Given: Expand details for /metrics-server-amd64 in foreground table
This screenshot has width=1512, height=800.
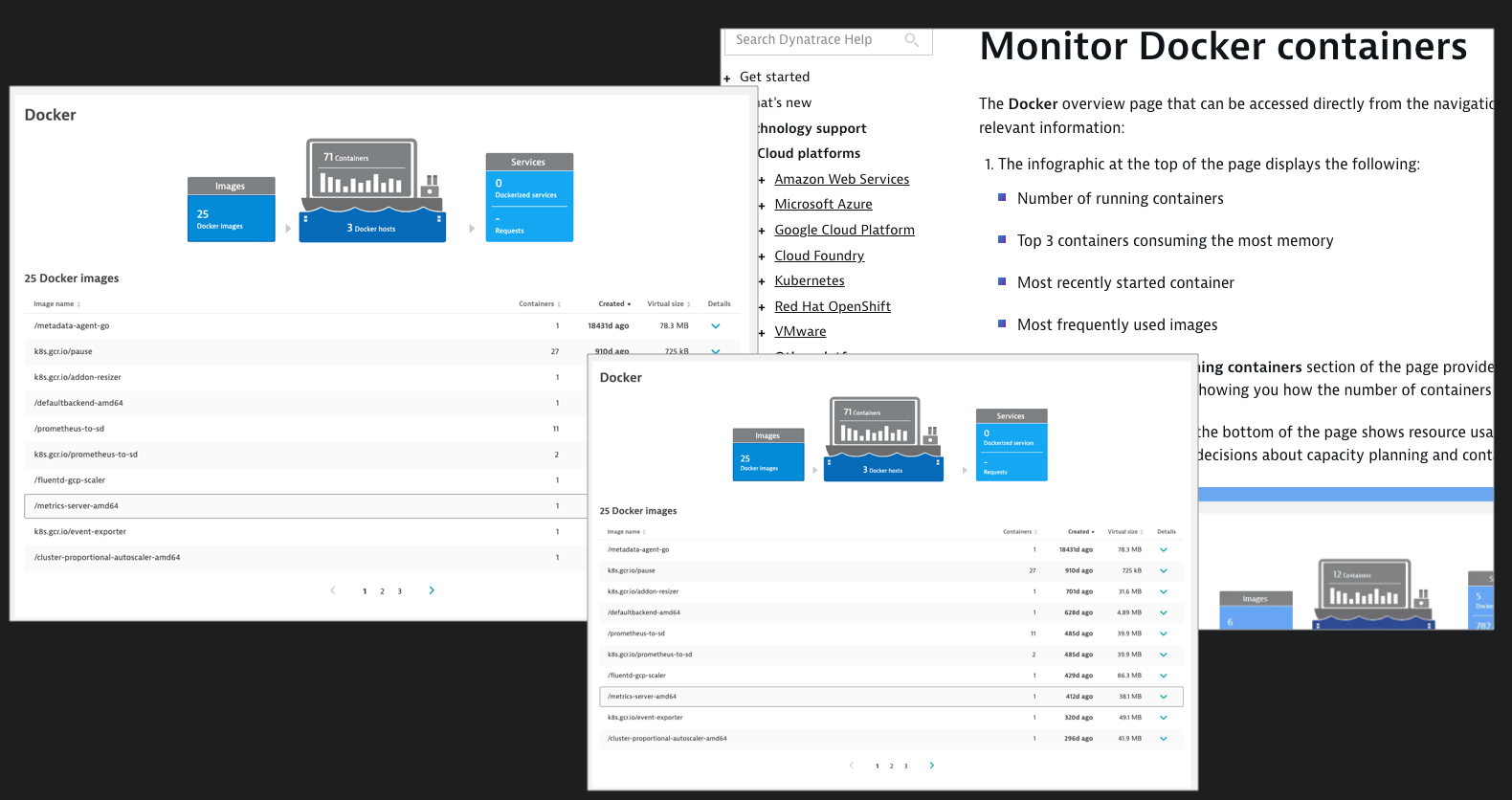Looking at the screenshot, I should coord(1164,697).
